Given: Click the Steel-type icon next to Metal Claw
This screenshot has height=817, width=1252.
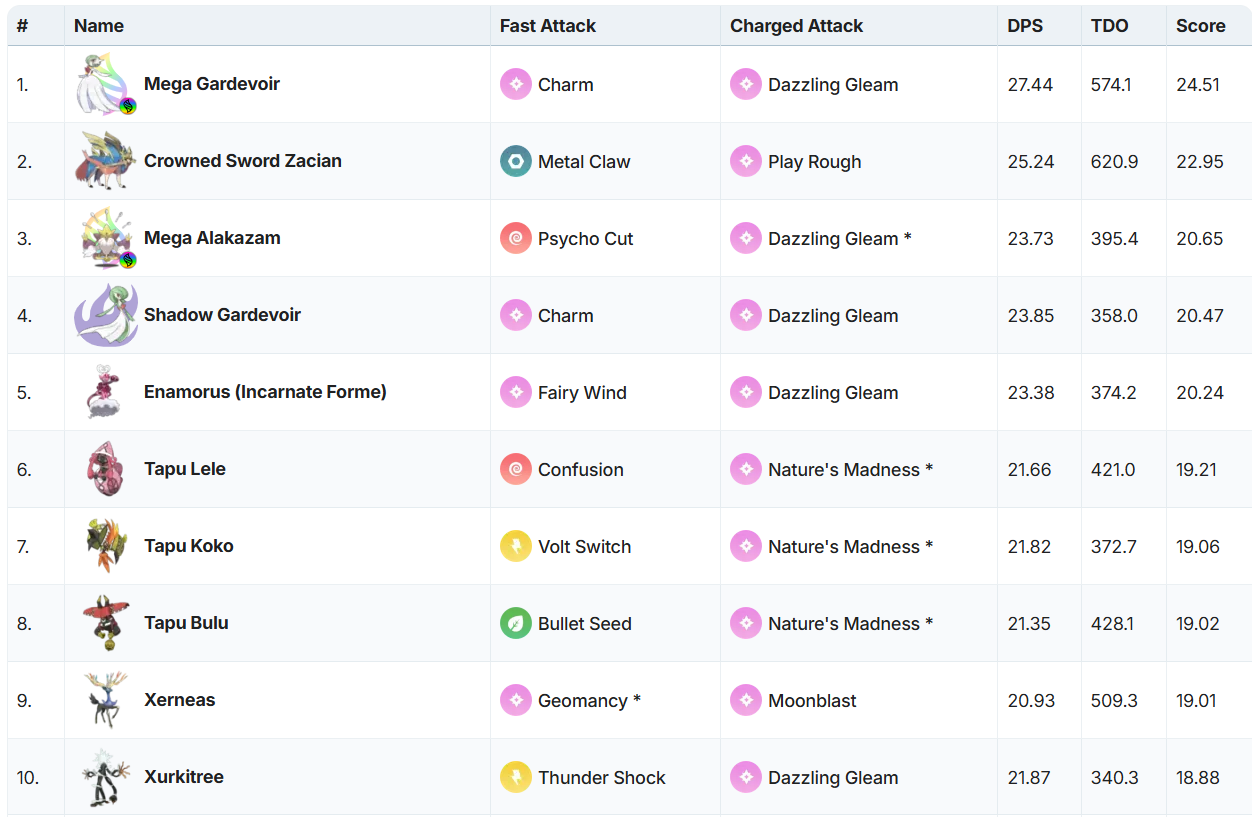Looking at the screenshot, I should click(x=516, y=162).
